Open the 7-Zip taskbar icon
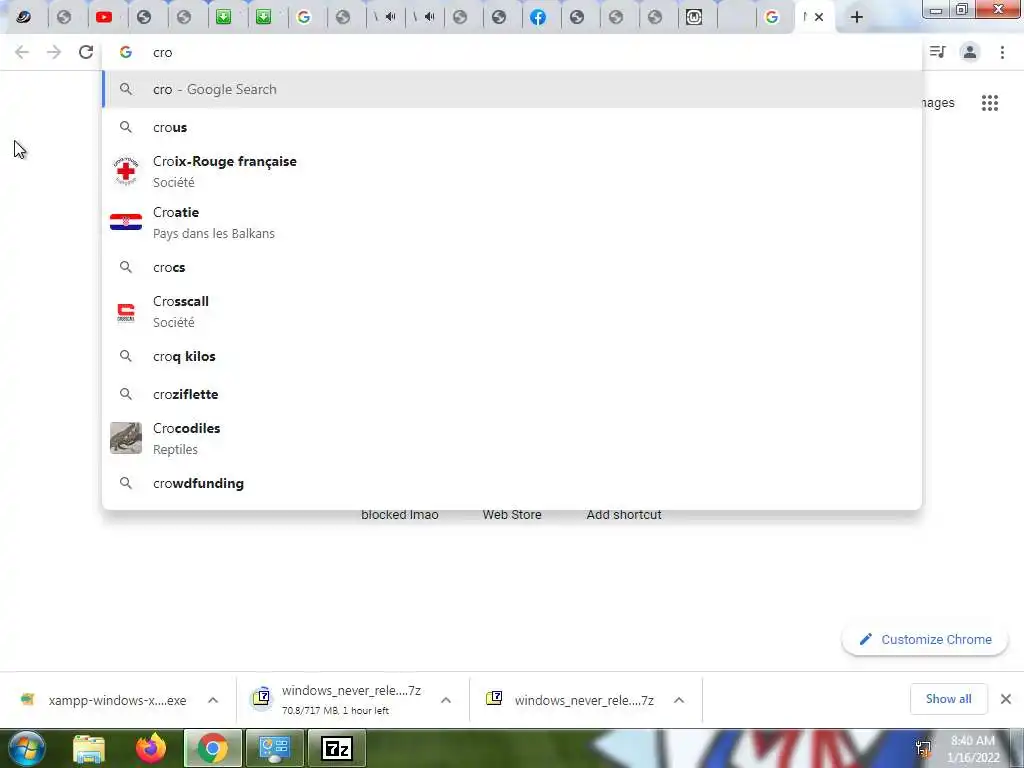The width and height of the screenshot is (1024, 768). pos(337,749)
